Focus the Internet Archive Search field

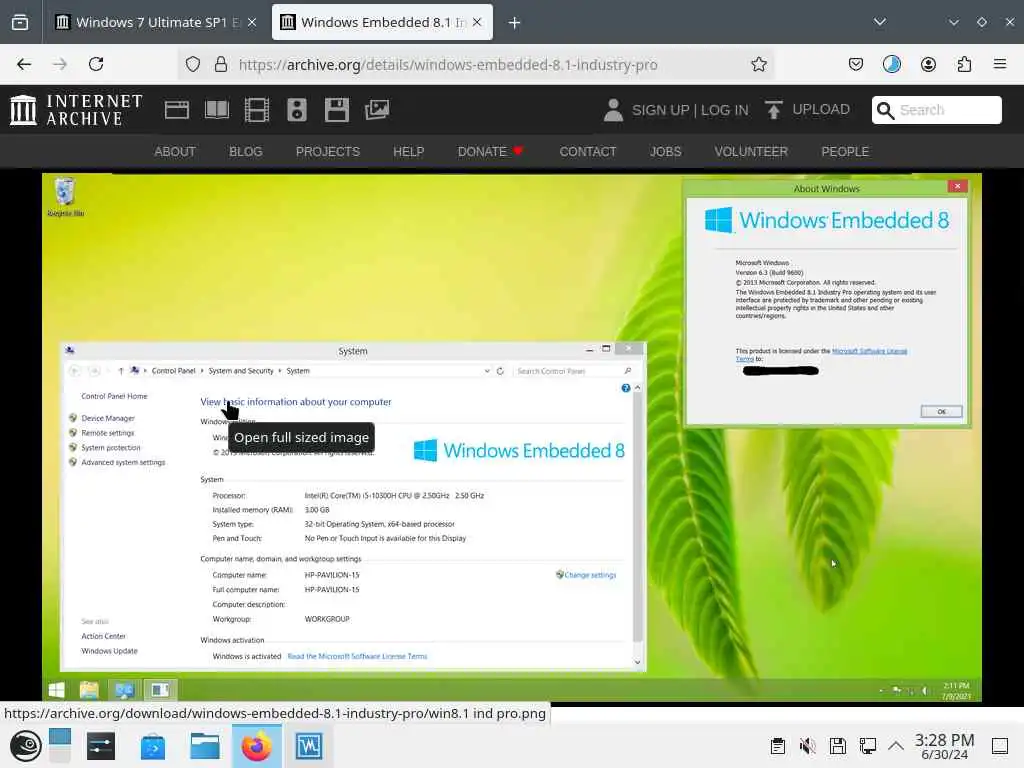tap(936, 110)
